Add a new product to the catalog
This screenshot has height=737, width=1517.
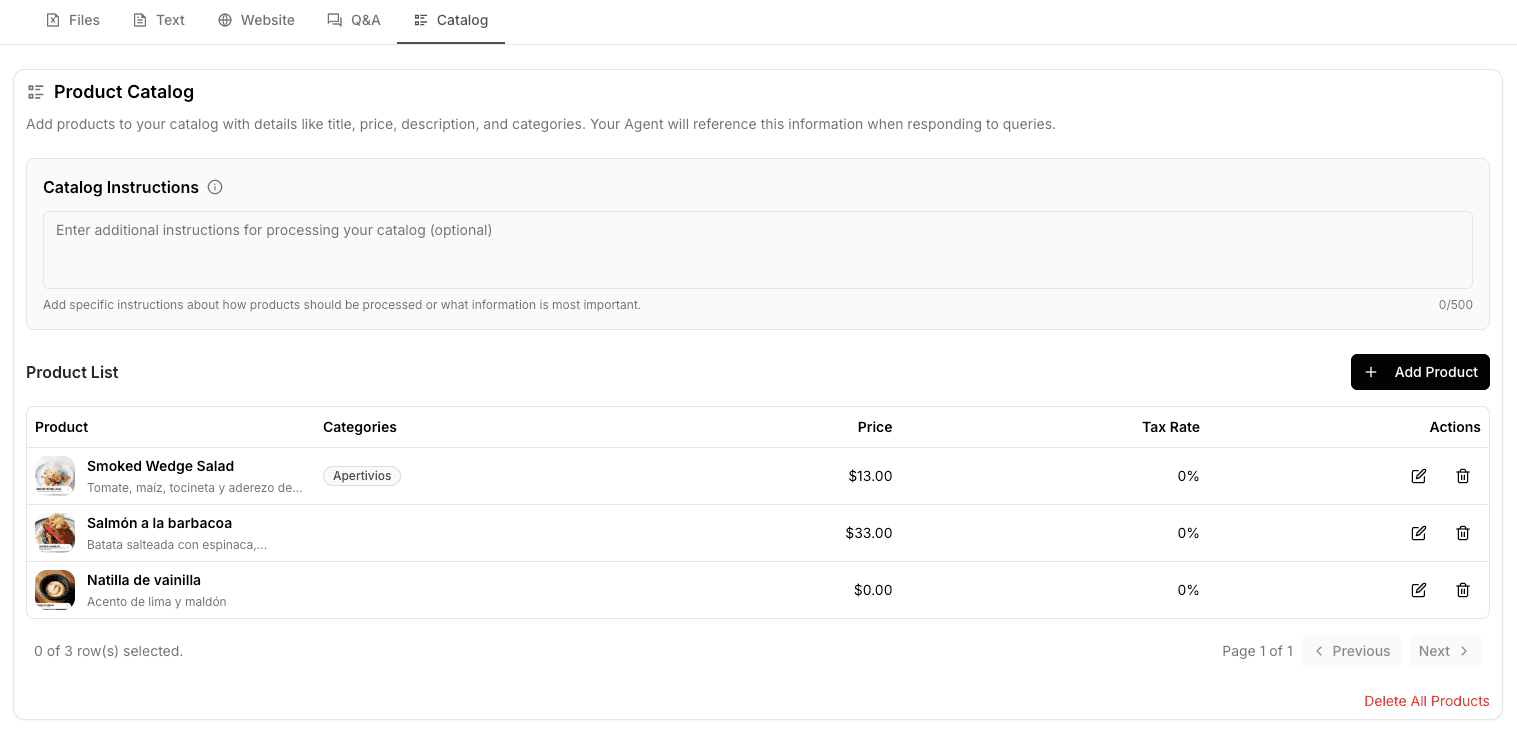point(1420,371)
